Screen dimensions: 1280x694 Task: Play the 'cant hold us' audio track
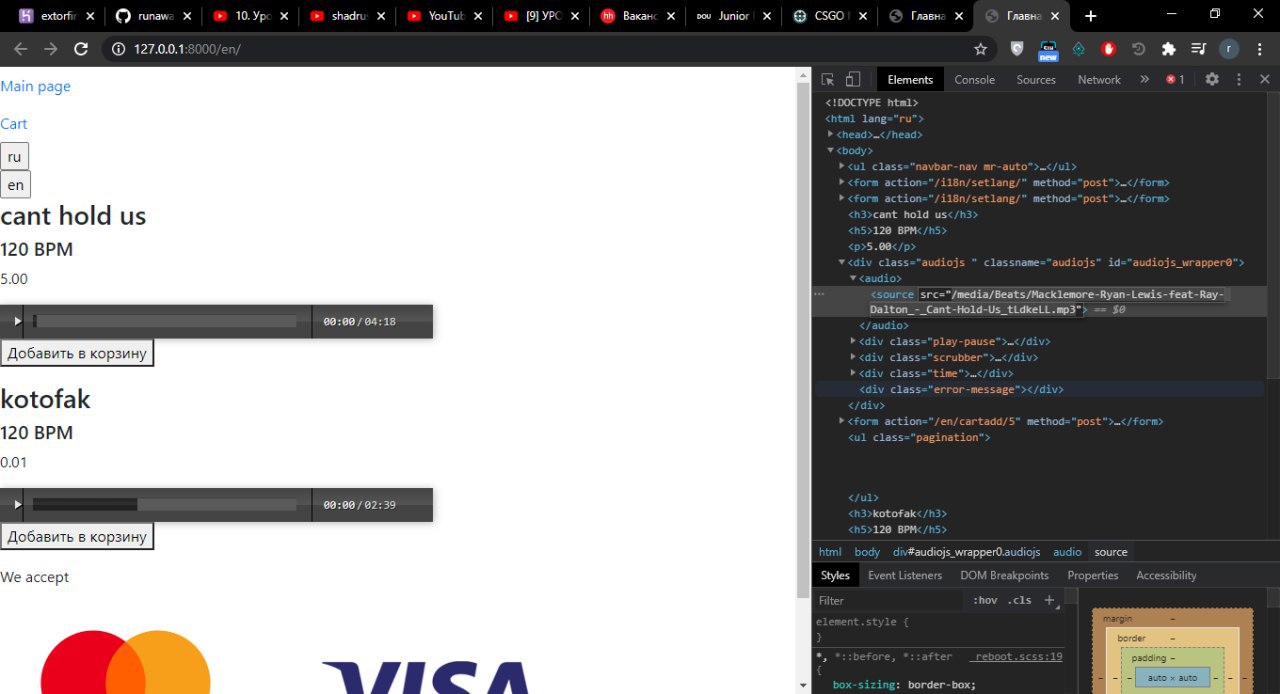tap(17, 322)
